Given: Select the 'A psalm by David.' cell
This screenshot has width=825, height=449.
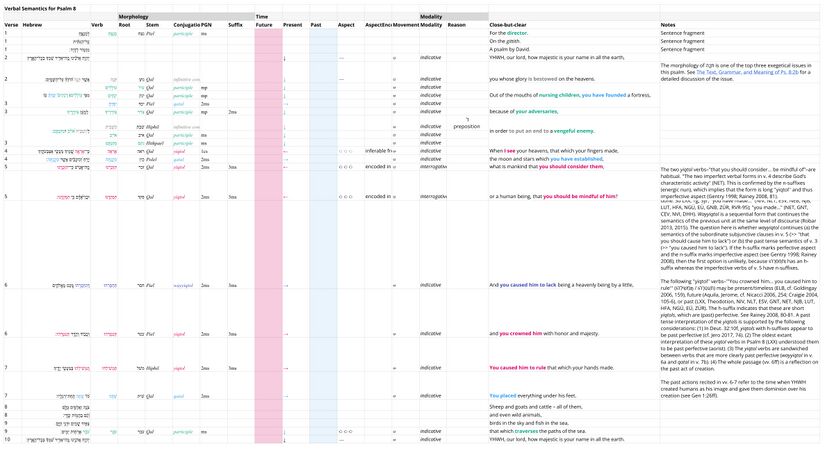Looking at the screenshot, I should [x=513, y=49].
